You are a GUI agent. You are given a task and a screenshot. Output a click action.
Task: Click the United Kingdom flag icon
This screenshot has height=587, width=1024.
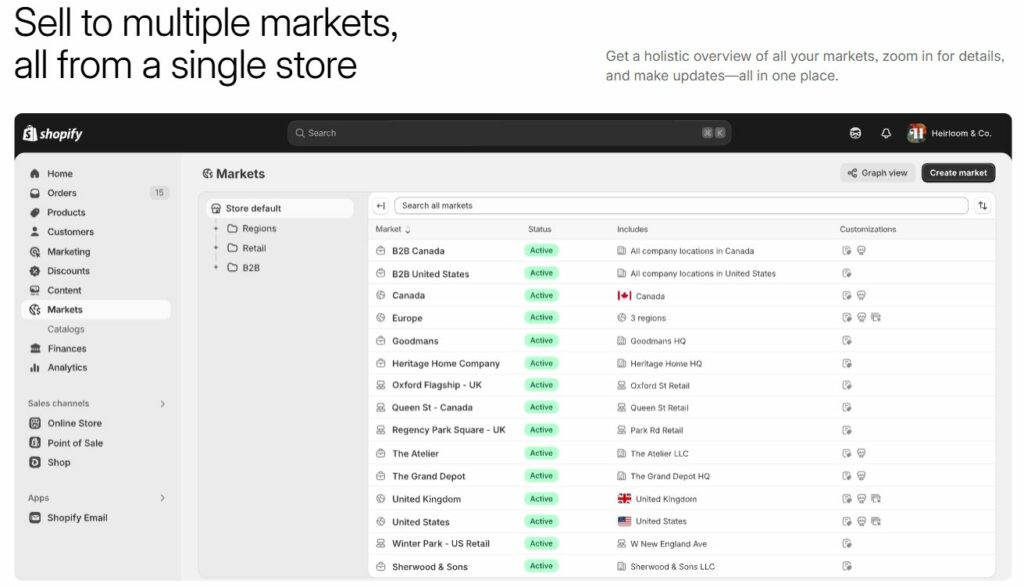click(624, 499)
